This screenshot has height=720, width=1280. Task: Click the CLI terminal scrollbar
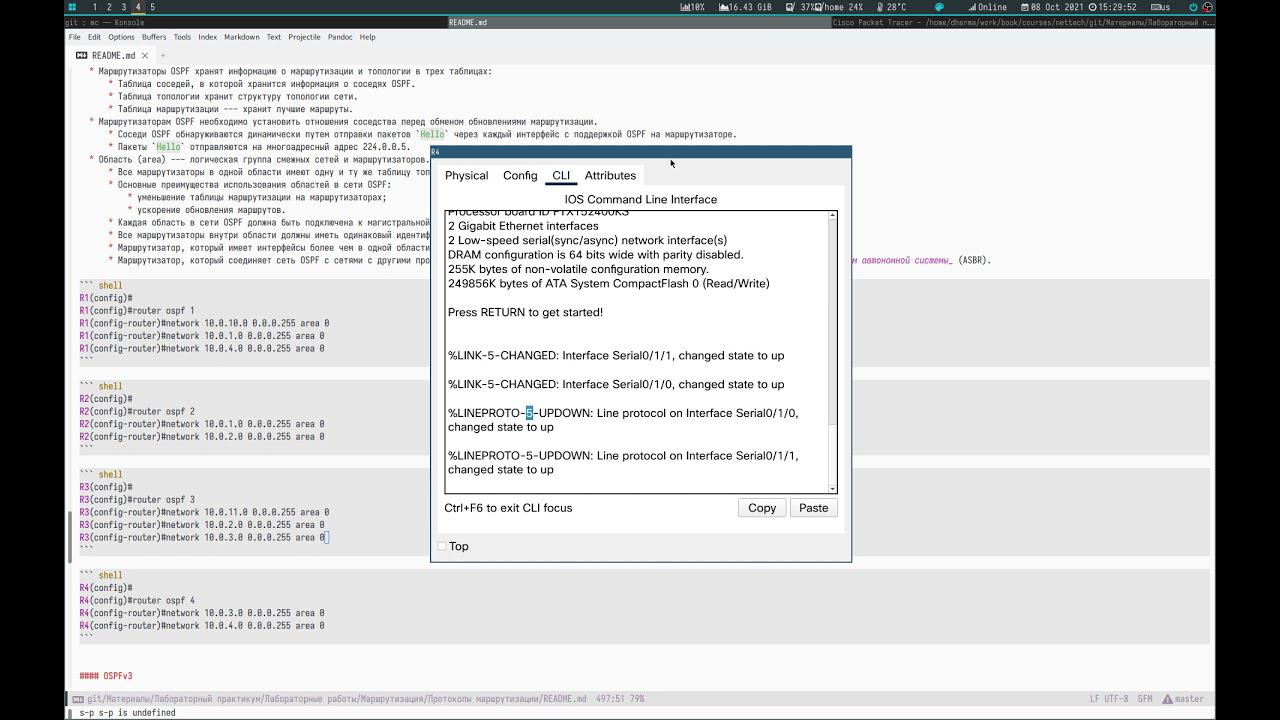pyautogui.click(x=833, y=351)
